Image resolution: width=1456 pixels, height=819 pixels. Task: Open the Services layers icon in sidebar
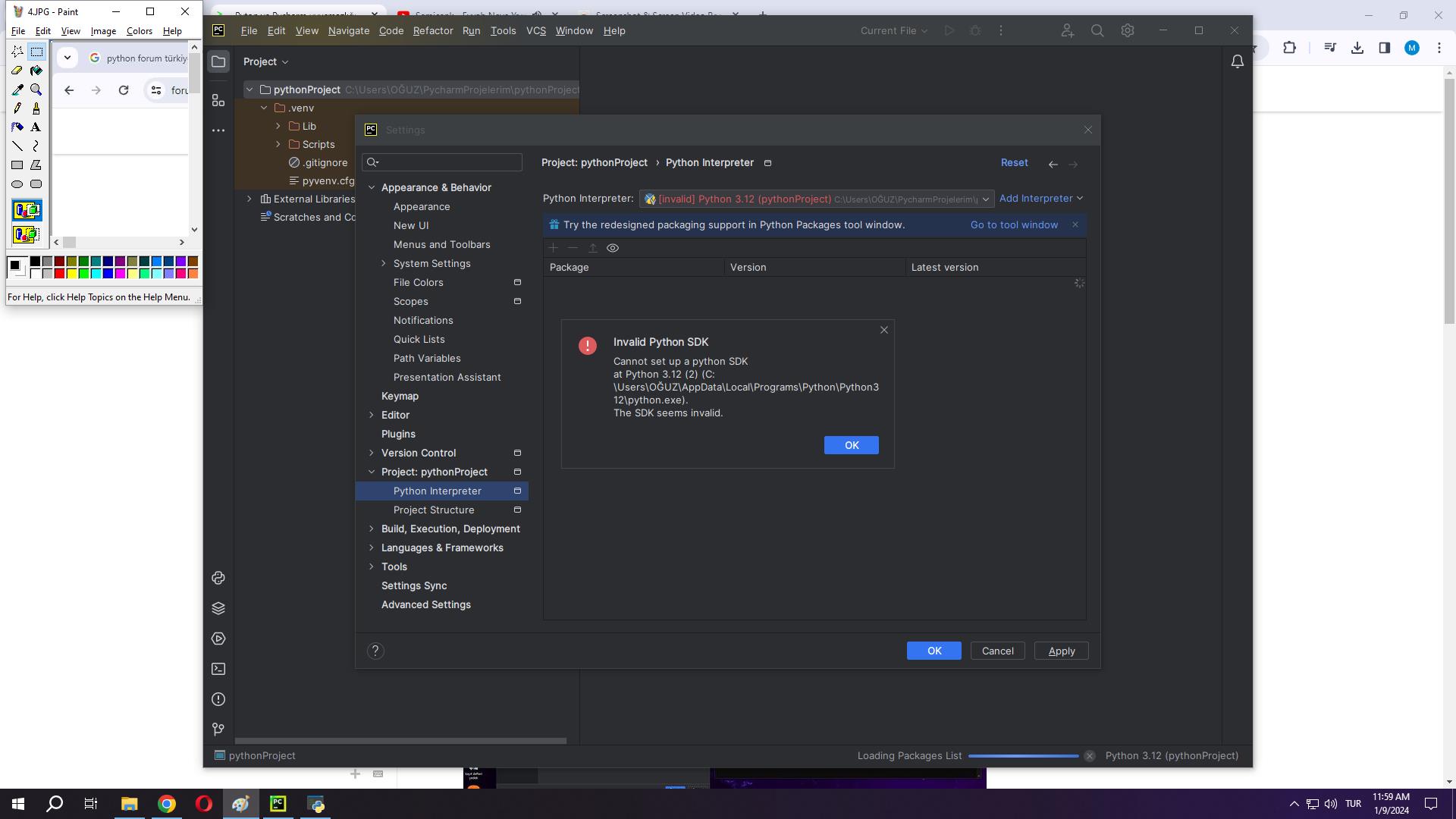pos(218,608)
